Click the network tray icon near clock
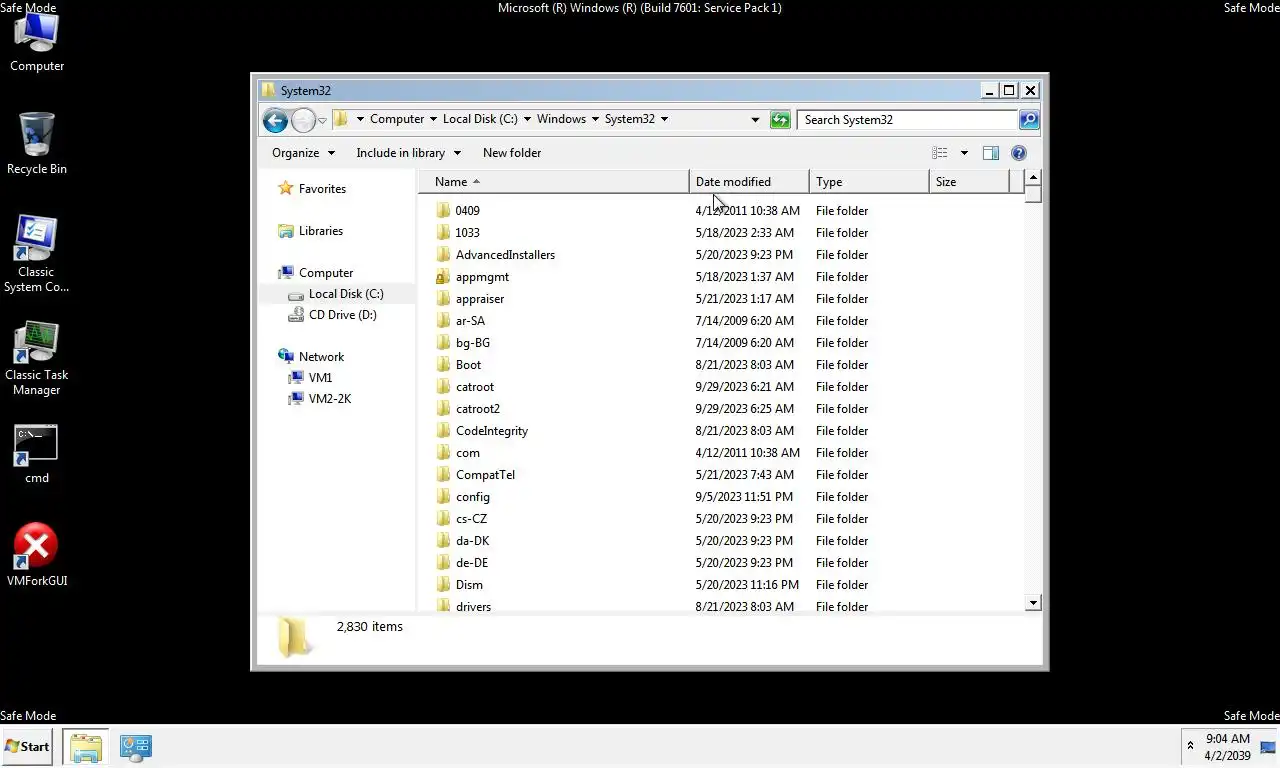The height and width of the screenshot is (768, 1280). click(1268, 747)
